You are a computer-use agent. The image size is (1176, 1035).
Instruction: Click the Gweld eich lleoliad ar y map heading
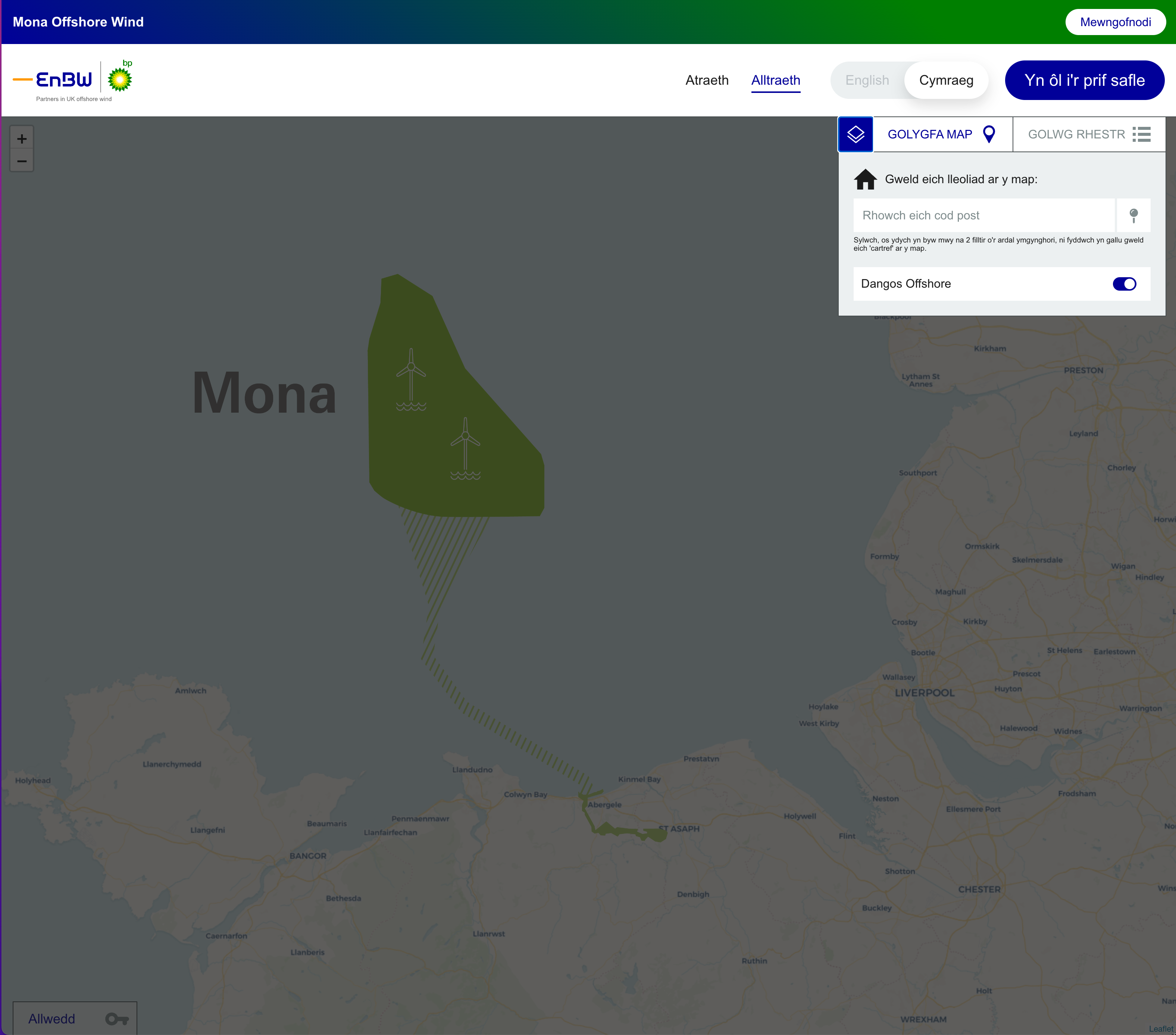pyautogui.click(x=961, y=179)
